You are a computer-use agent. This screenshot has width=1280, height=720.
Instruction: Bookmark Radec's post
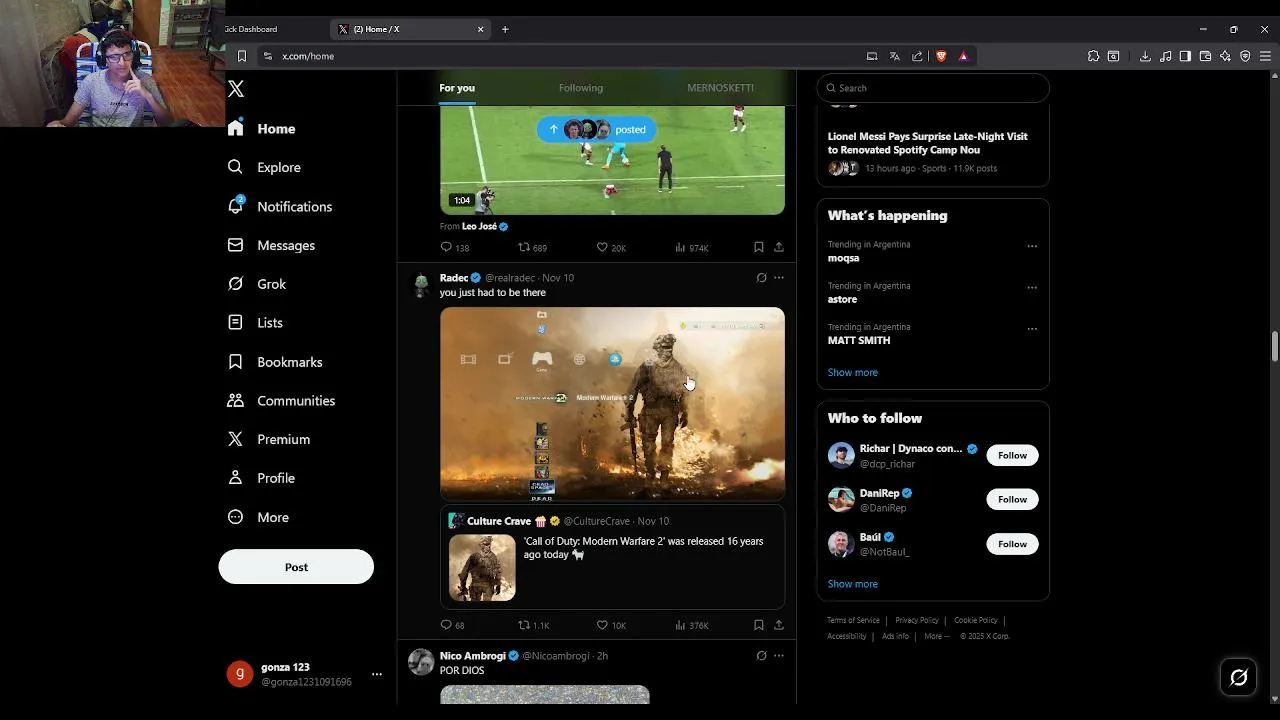tap(759, 625)
